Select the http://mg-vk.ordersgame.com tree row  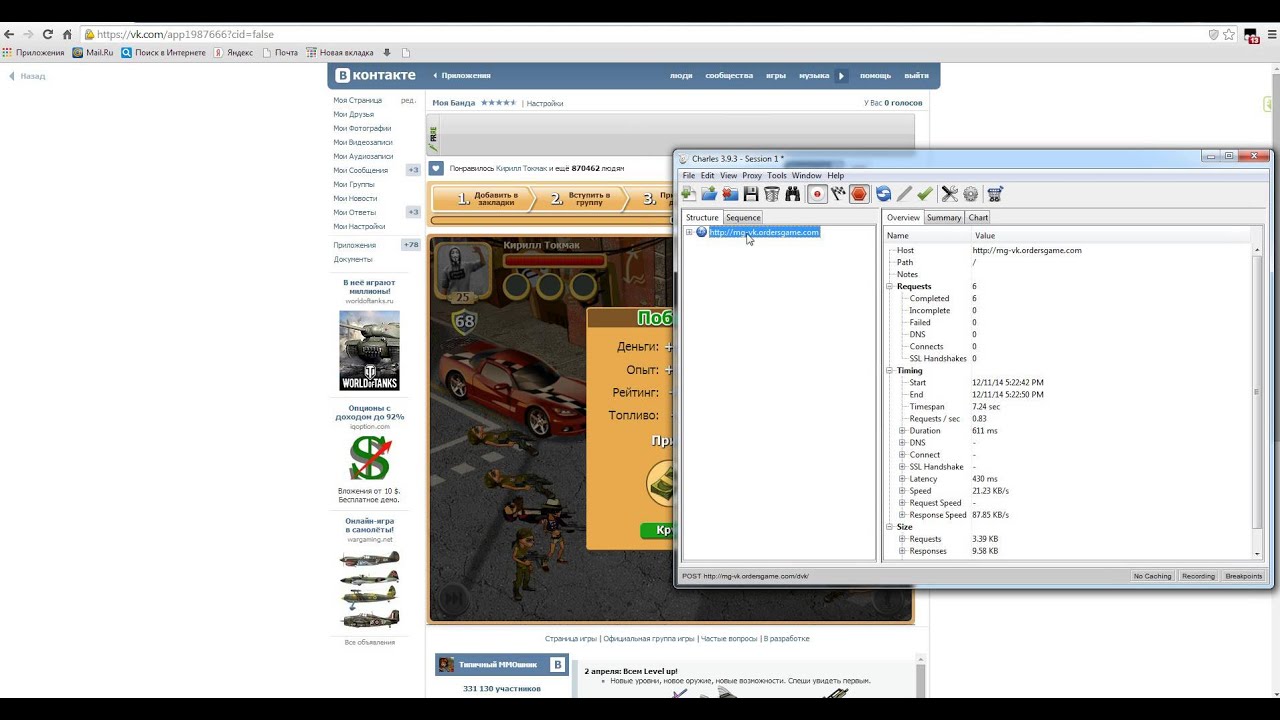(764, 232)
